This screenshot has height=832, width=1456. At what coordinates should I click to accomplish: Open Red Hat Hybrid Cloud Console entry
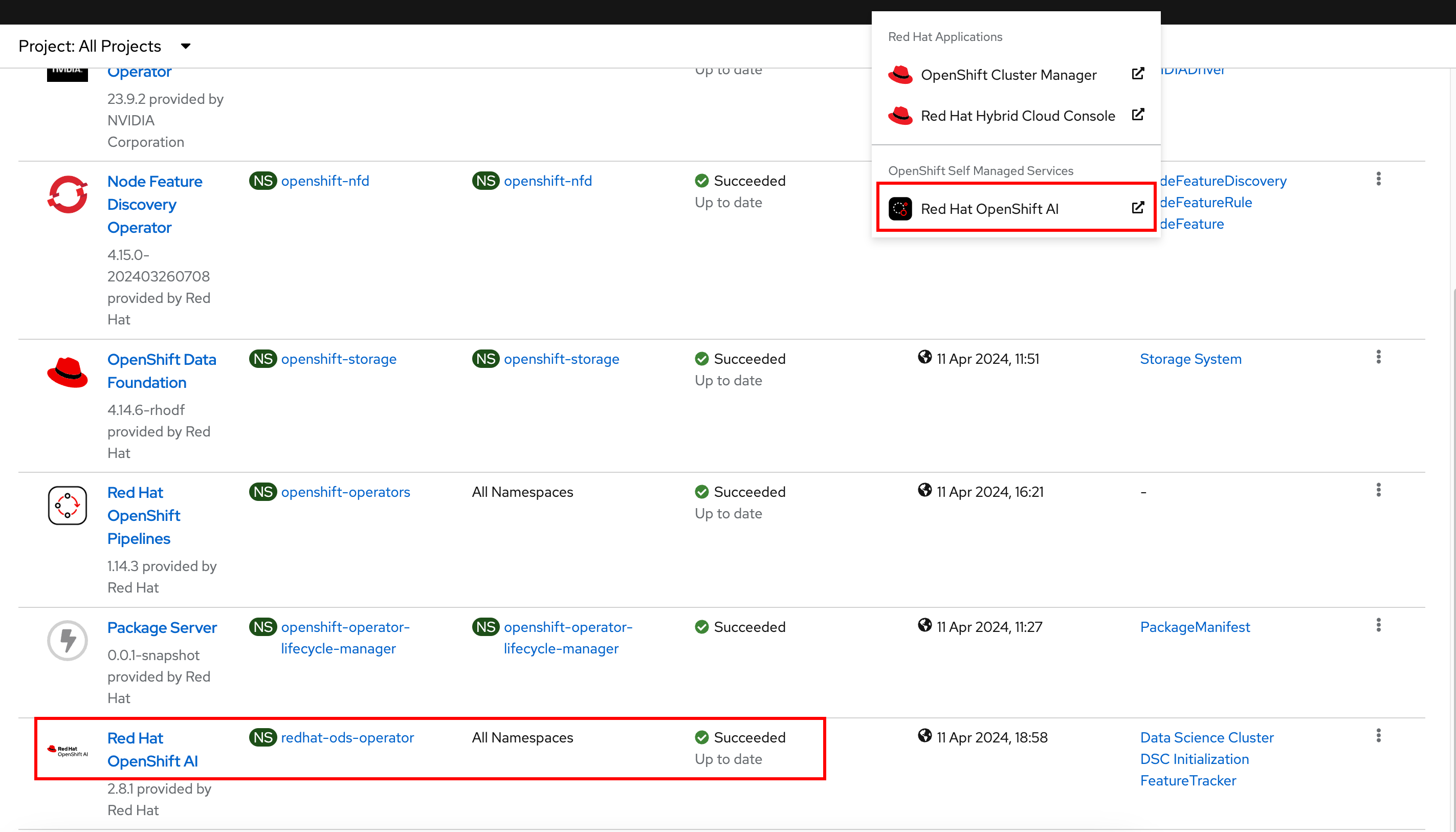(1016, 116)
